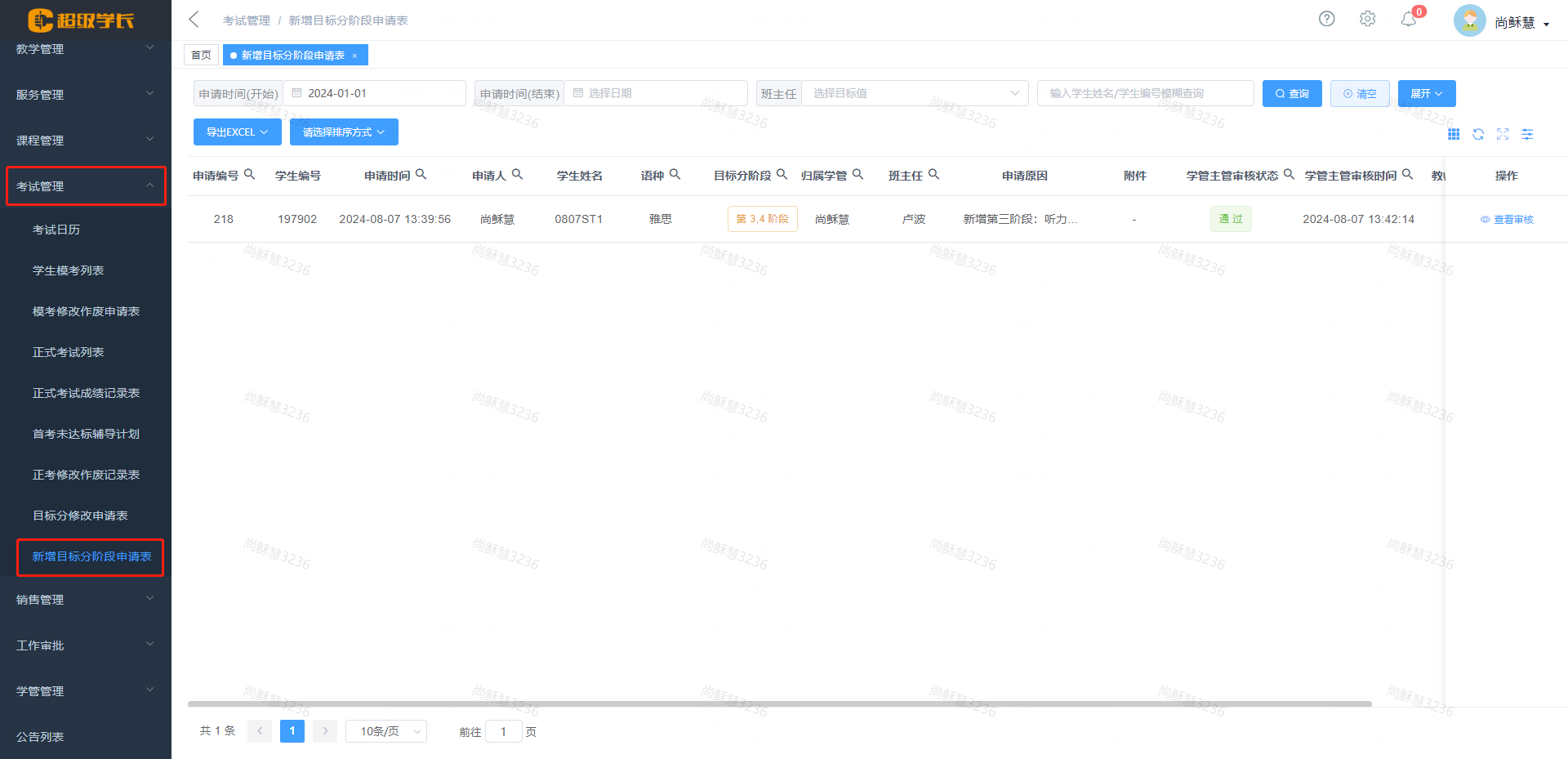Open table filter settings sliders icon

[1527, 134]
